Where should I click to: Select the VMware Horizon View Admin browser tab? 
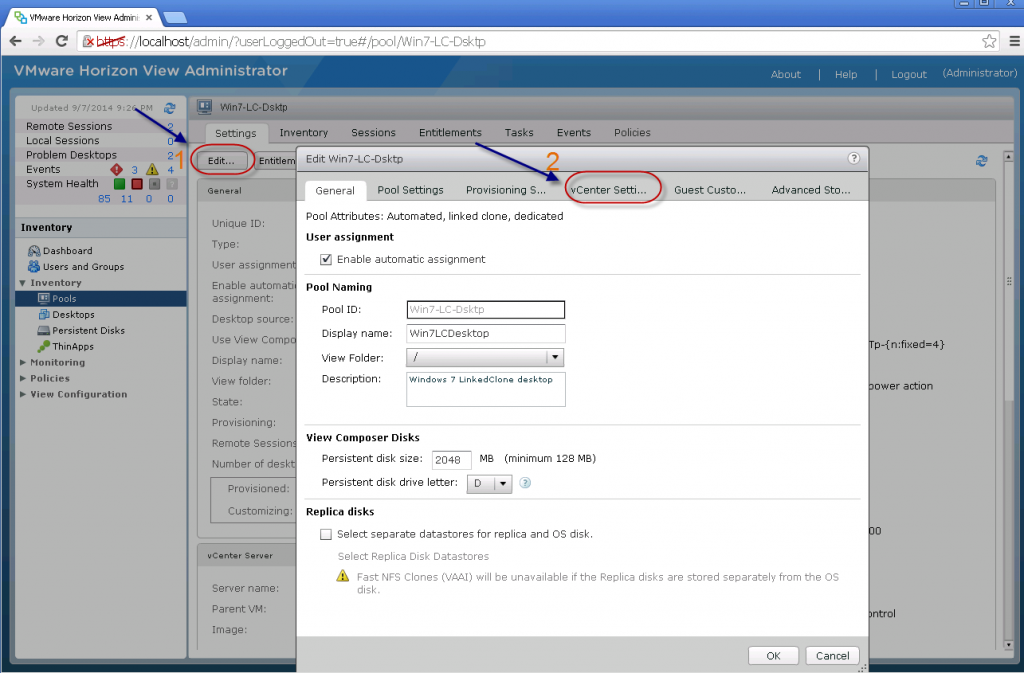[83, 18]
